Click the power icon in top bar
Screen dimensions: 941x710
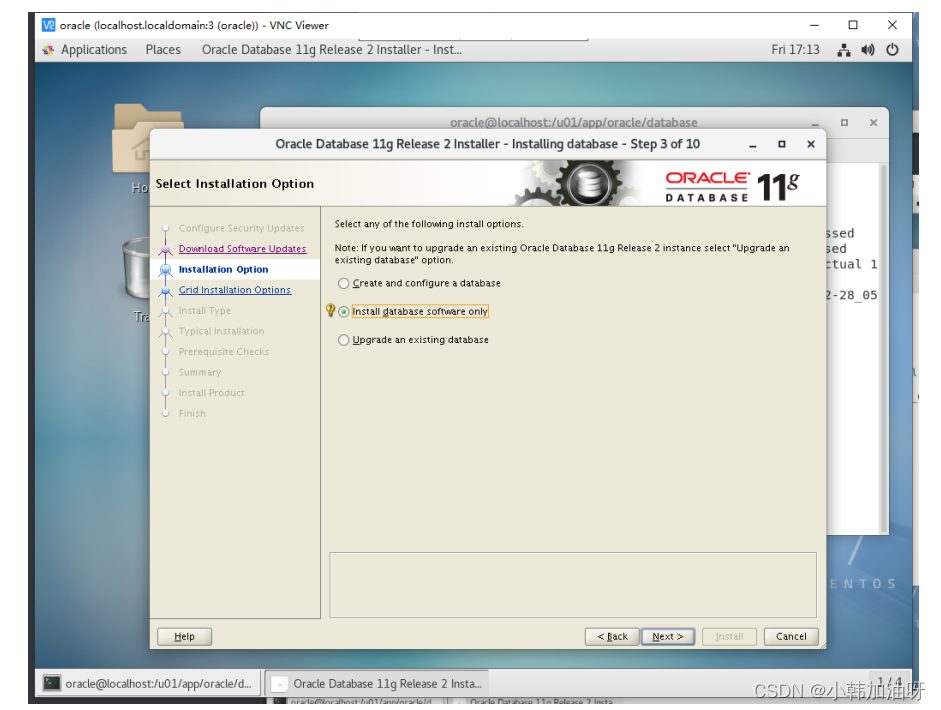tap(892, 50)
